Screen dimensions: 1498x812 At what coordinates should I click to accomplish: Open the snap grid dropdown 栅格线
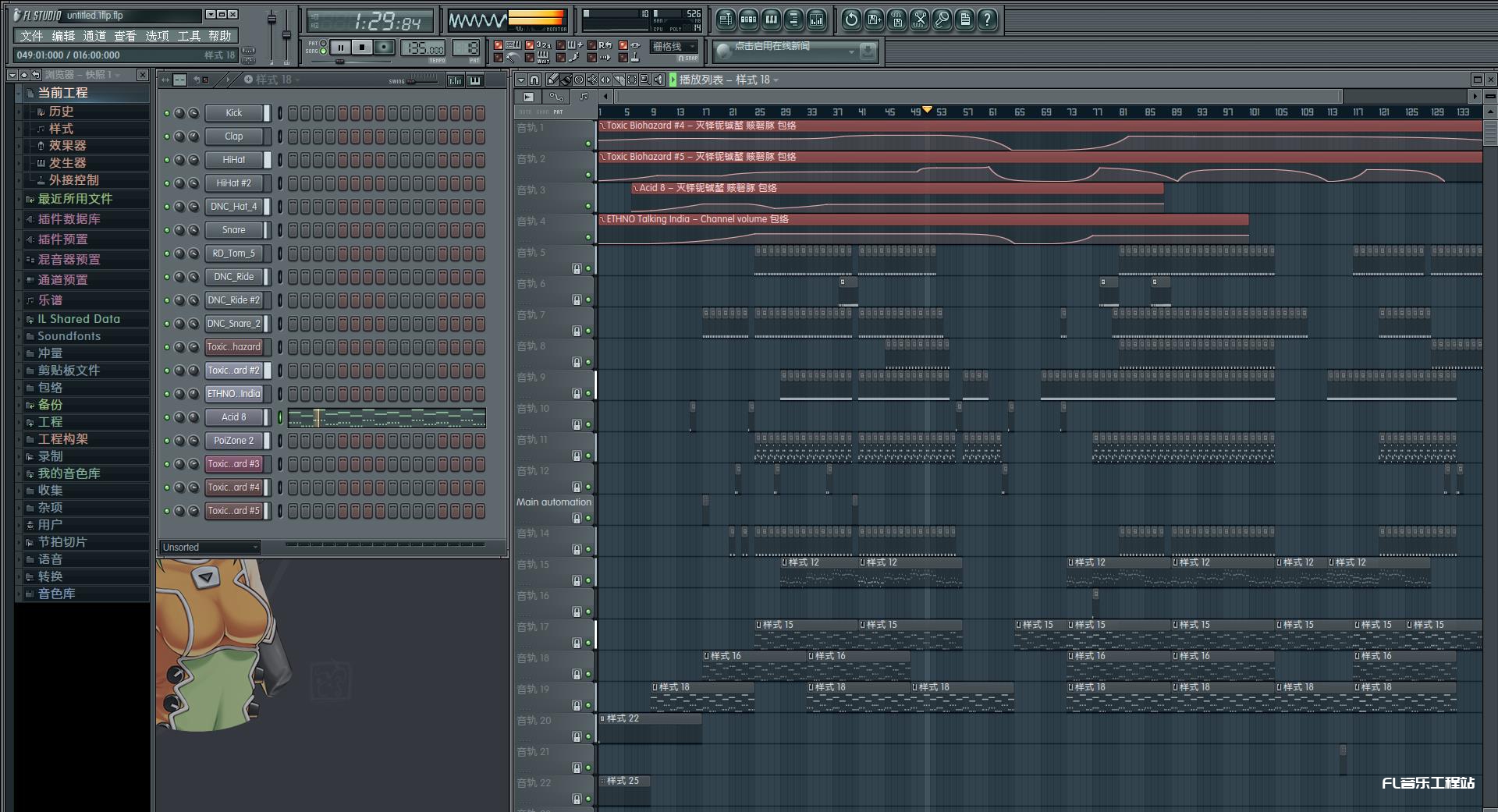[x=674, y=47]
